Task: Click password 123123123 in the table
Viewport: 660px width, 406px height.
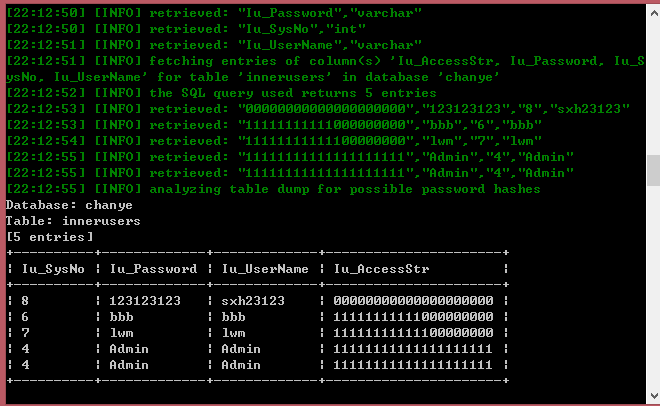Action: (x=145, y=301)
